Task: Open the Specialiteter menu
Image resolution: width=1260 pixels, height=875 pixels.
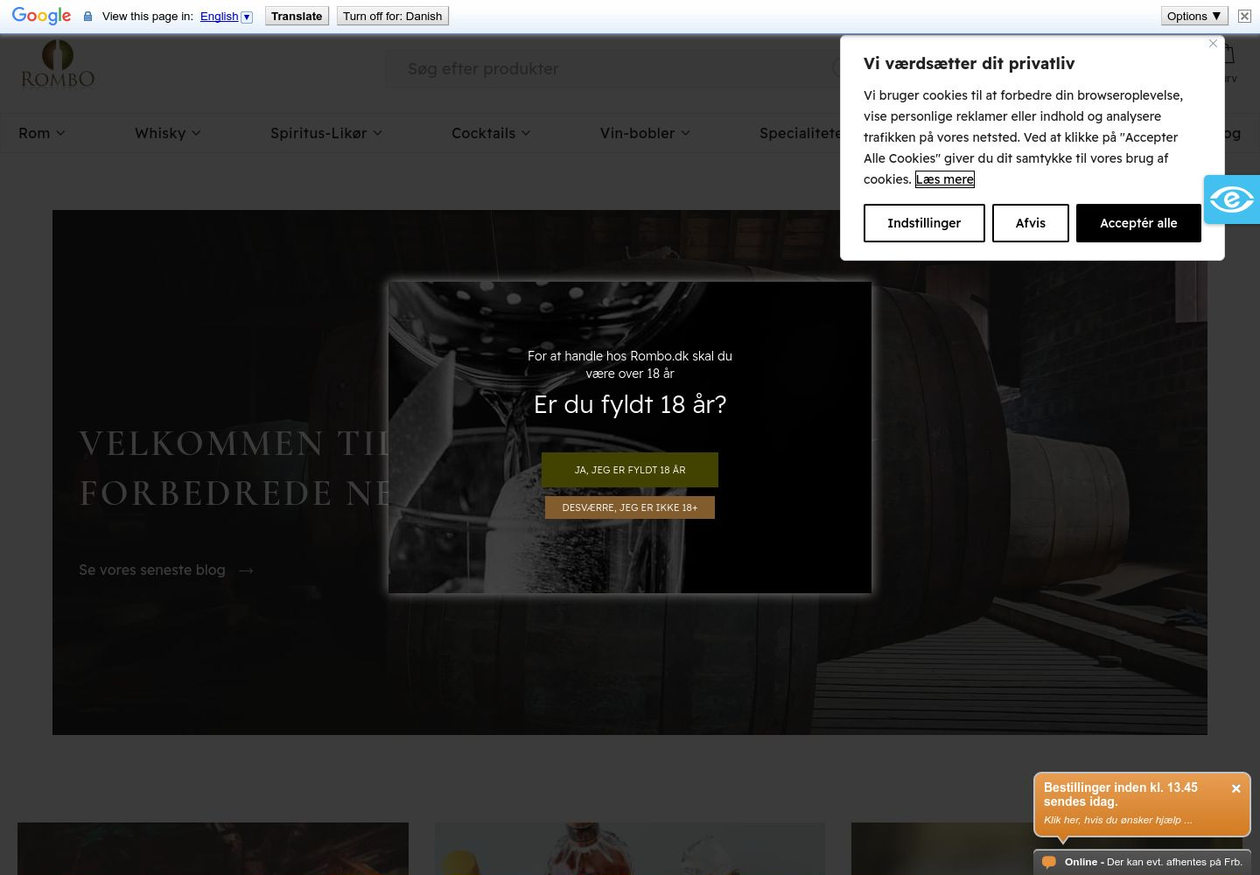Action: tap(801, 133)
